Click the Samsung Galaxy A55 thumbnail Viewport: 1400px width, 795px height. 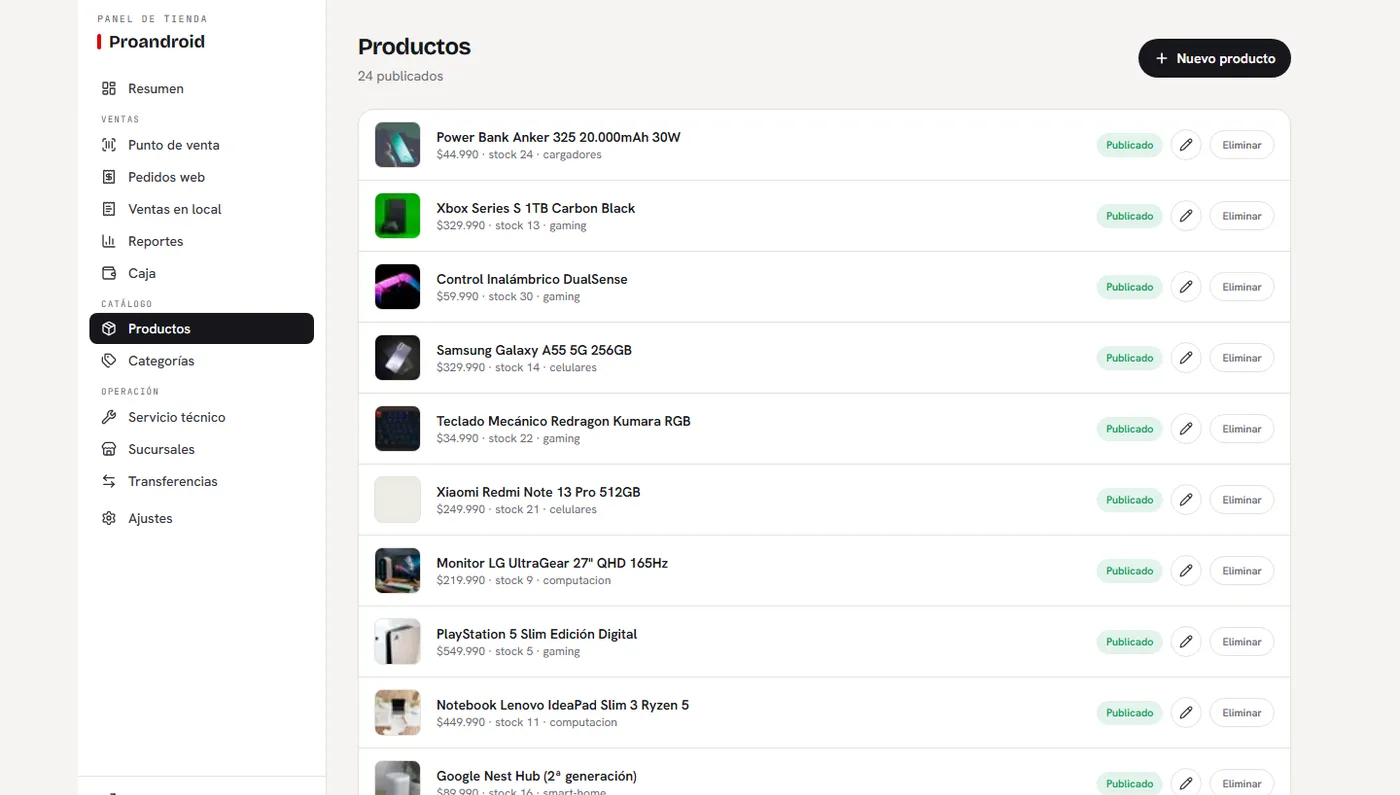pos(397,358)
